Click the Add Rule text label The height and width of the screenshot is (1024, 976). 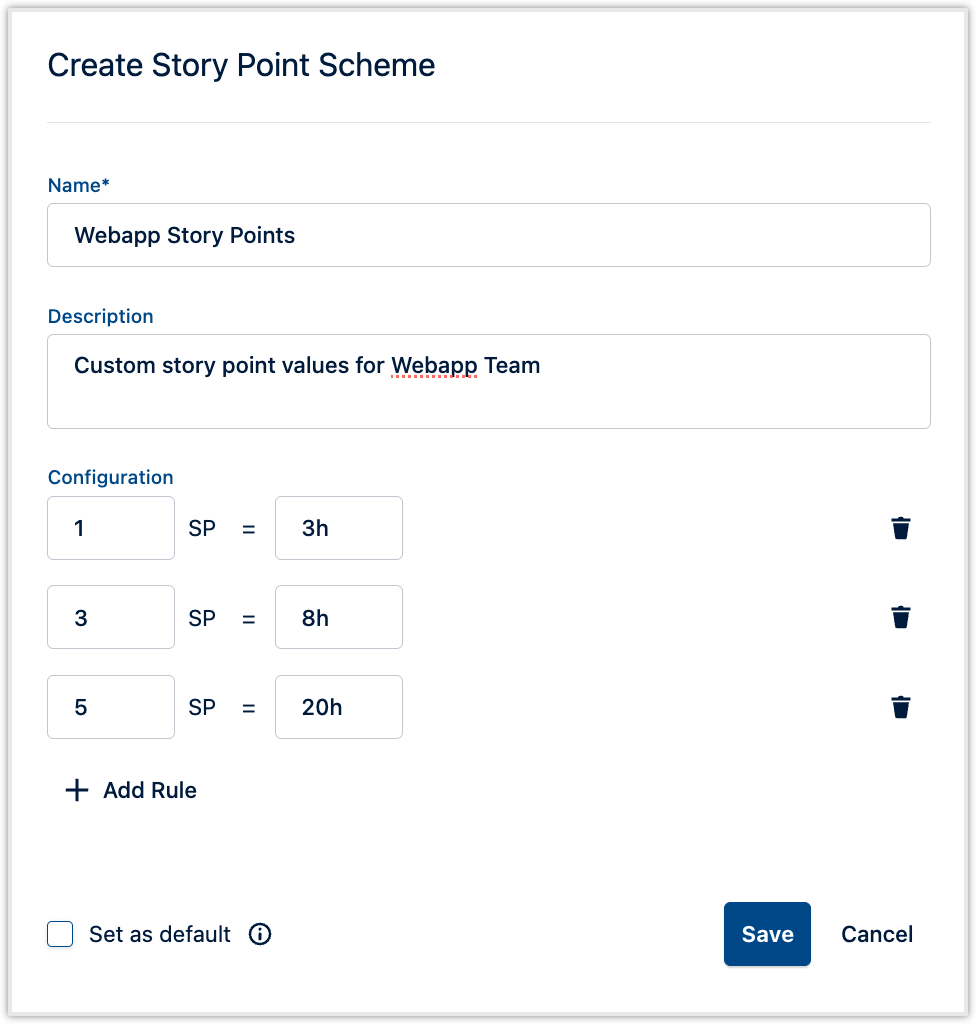click(x=150, y=790)
